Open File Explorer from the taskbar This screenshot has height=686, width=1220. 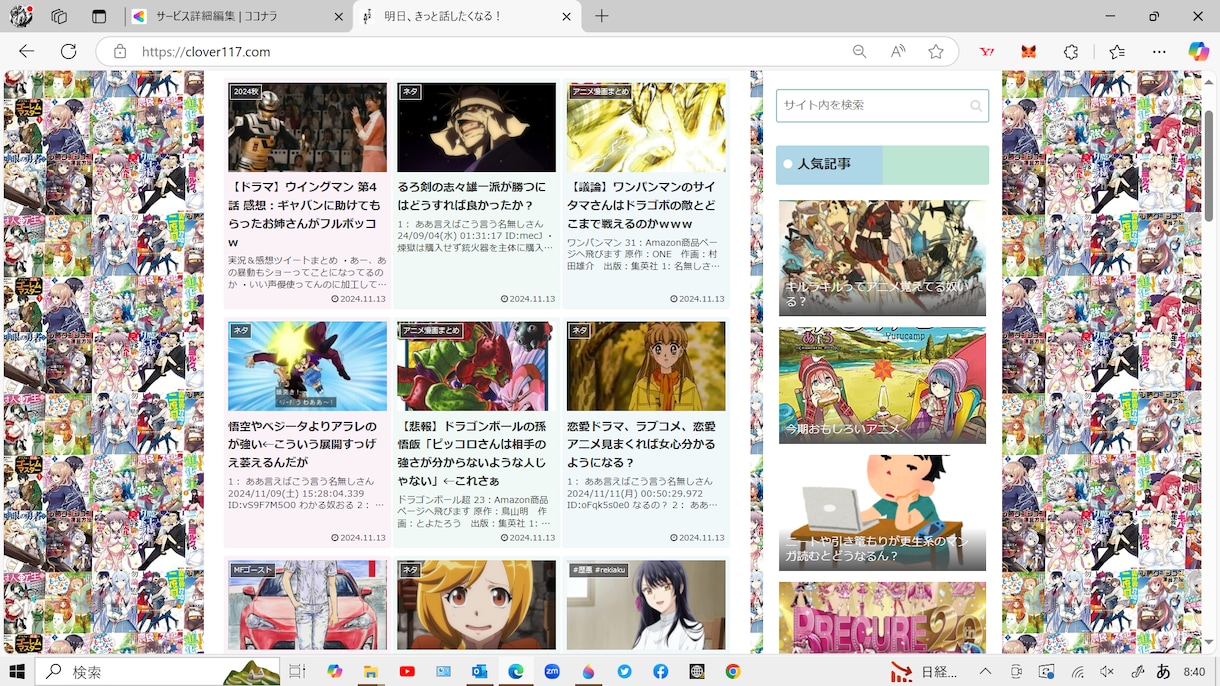(370, 671)
